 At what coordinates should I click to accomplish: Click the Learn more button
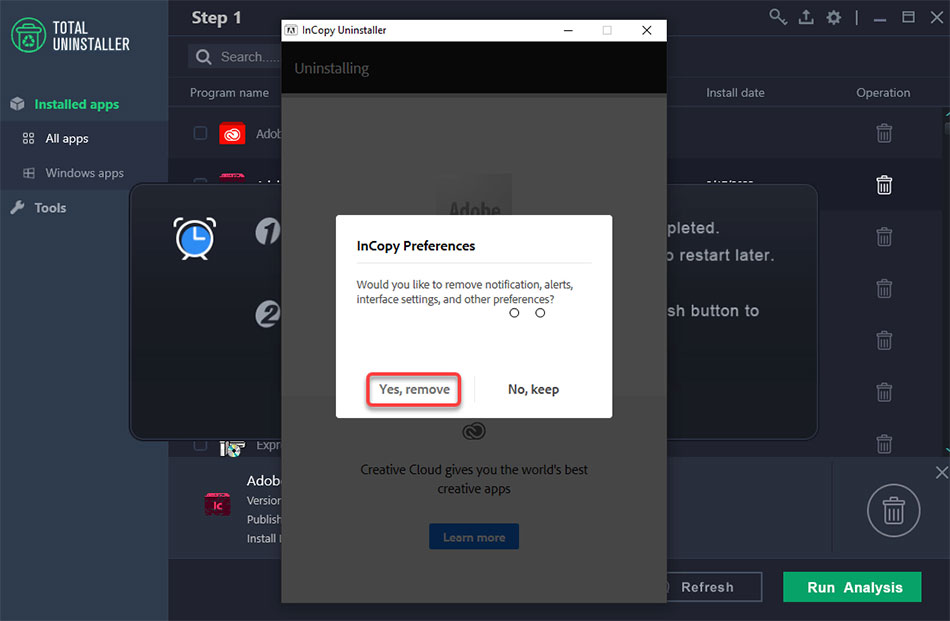[474, 537]
